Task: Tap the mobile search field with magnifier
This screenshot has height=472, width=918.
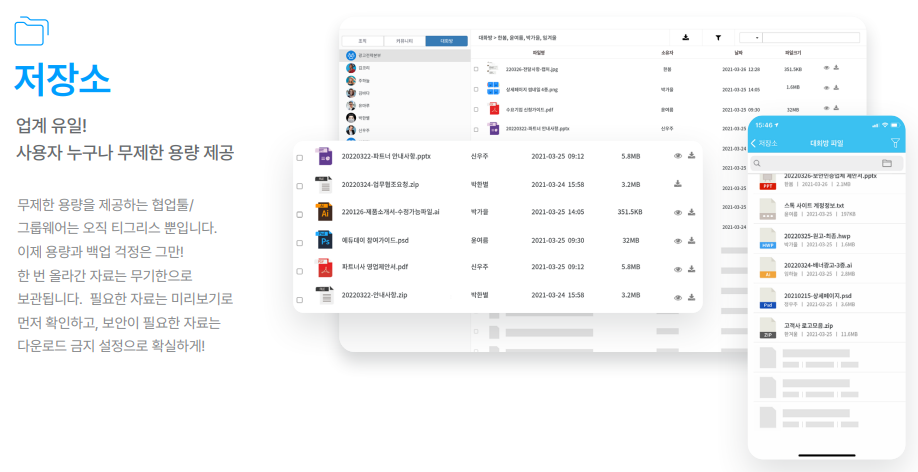Action: pyautogui.click(x=827, y=163)
